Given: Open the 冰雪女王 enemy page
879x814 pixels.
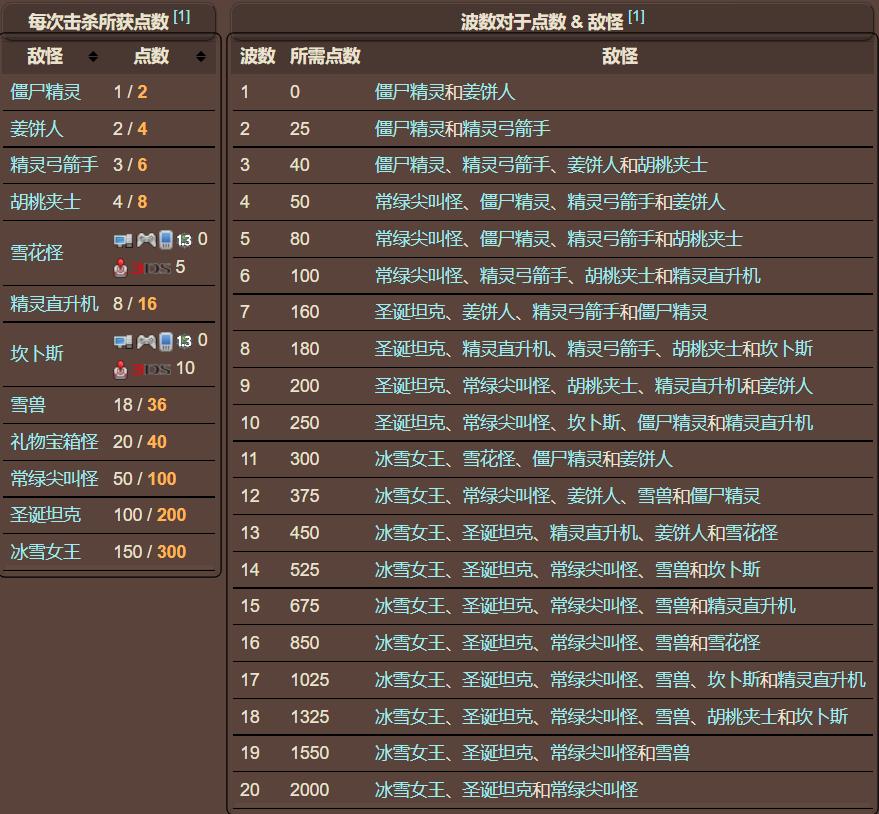Looking at the screenshot, I should pyautogui.click(x=44, y=551).
